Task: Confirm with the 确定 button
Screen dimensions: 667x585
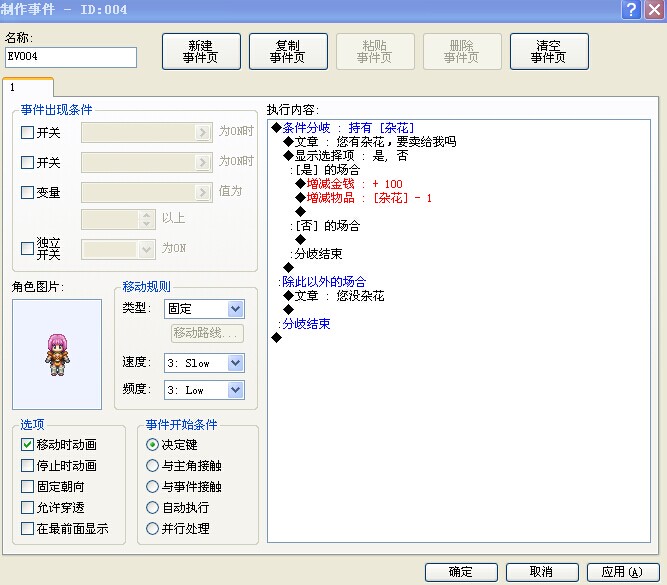Action: [461, 572]
